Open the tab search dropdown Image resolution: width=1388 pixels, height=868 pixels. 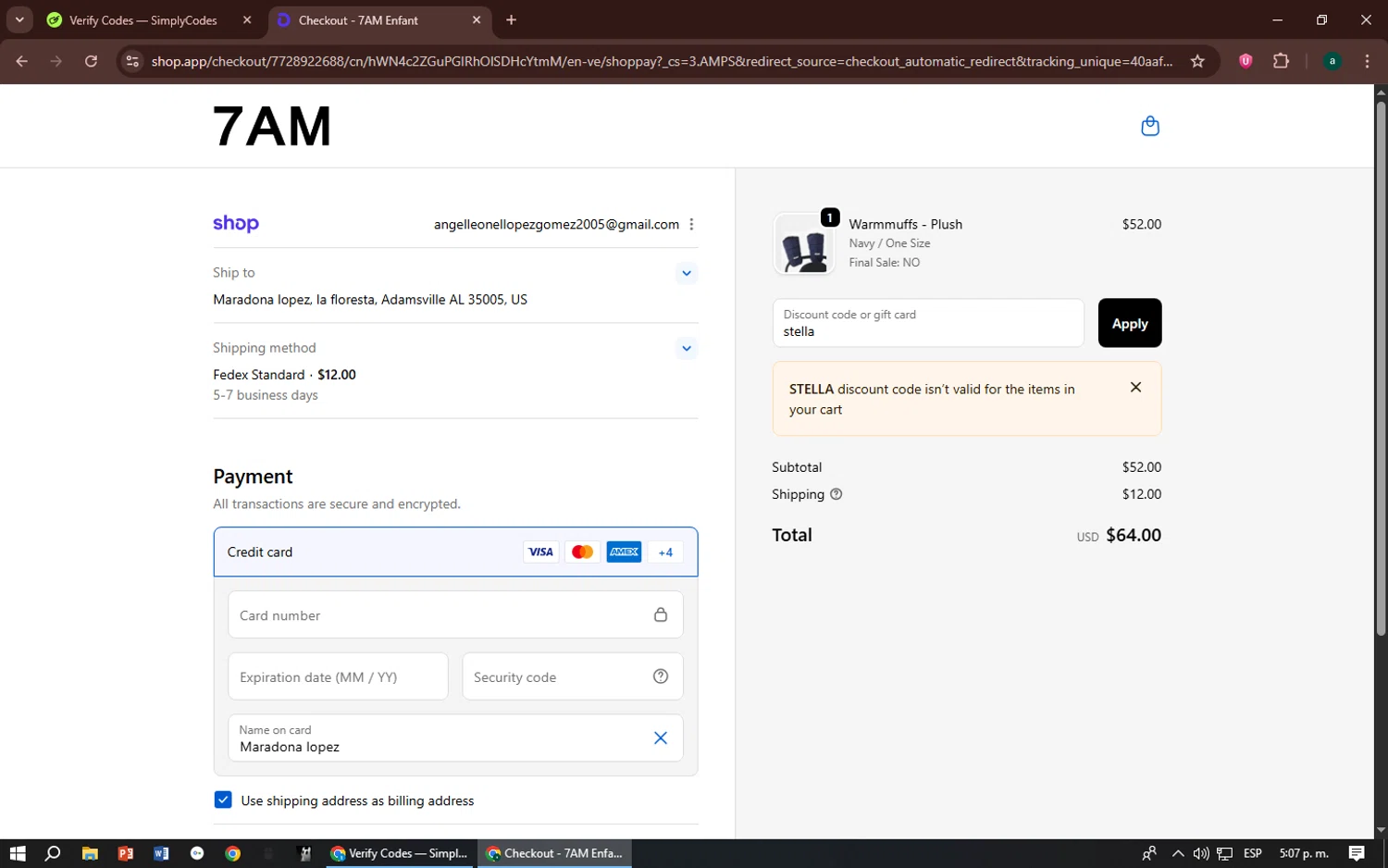click(19, 19)
